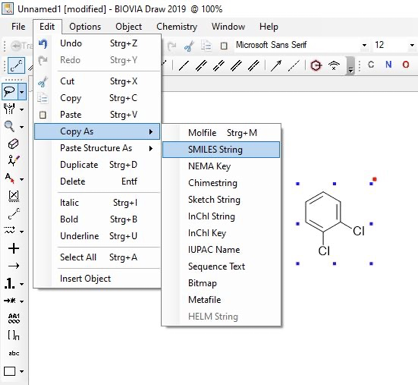Click the benzene ring template icon

(316, 65)
